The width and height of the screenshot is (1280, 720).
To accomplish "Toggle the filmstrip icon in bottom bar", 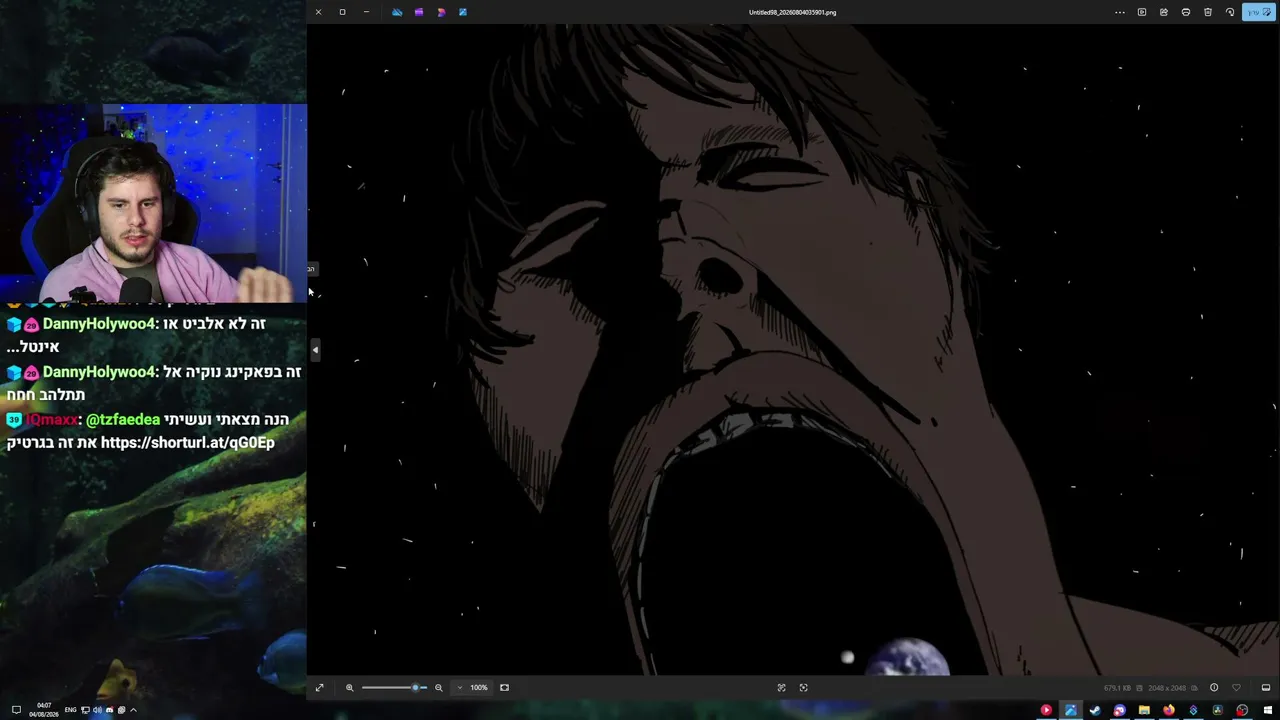I will [x=1265, y=687].
